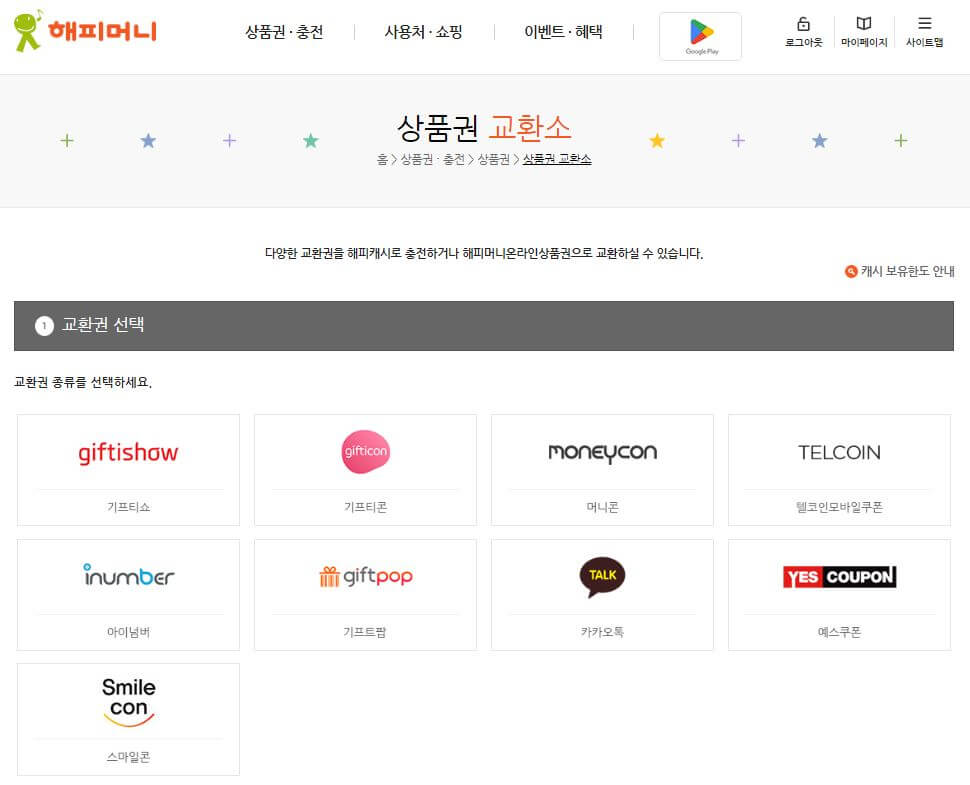Click the 상품권 breadcrumb item

pos(493,160)
